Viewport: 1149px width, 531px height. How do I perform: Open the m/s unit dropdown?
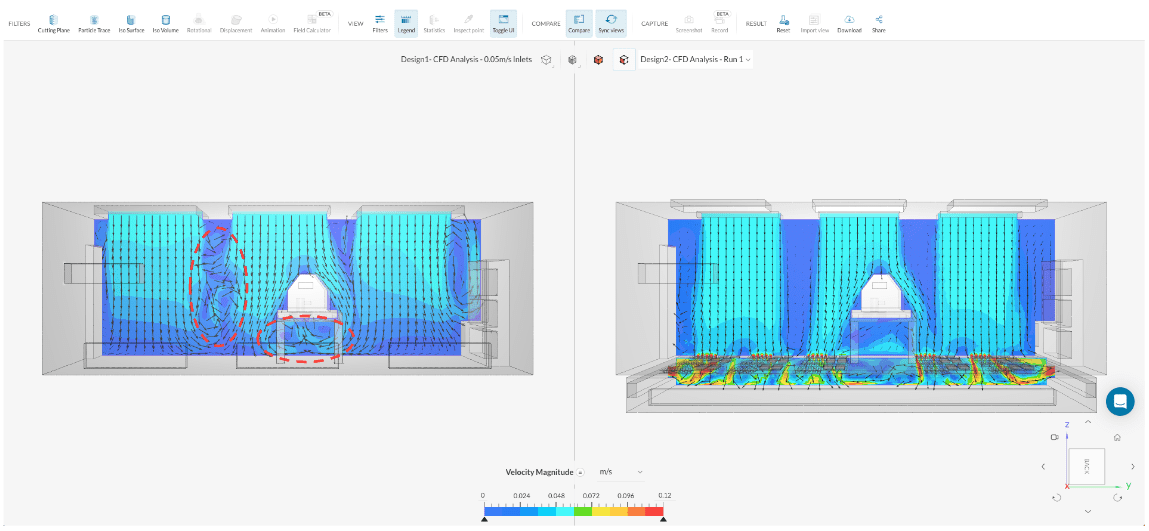620,471
